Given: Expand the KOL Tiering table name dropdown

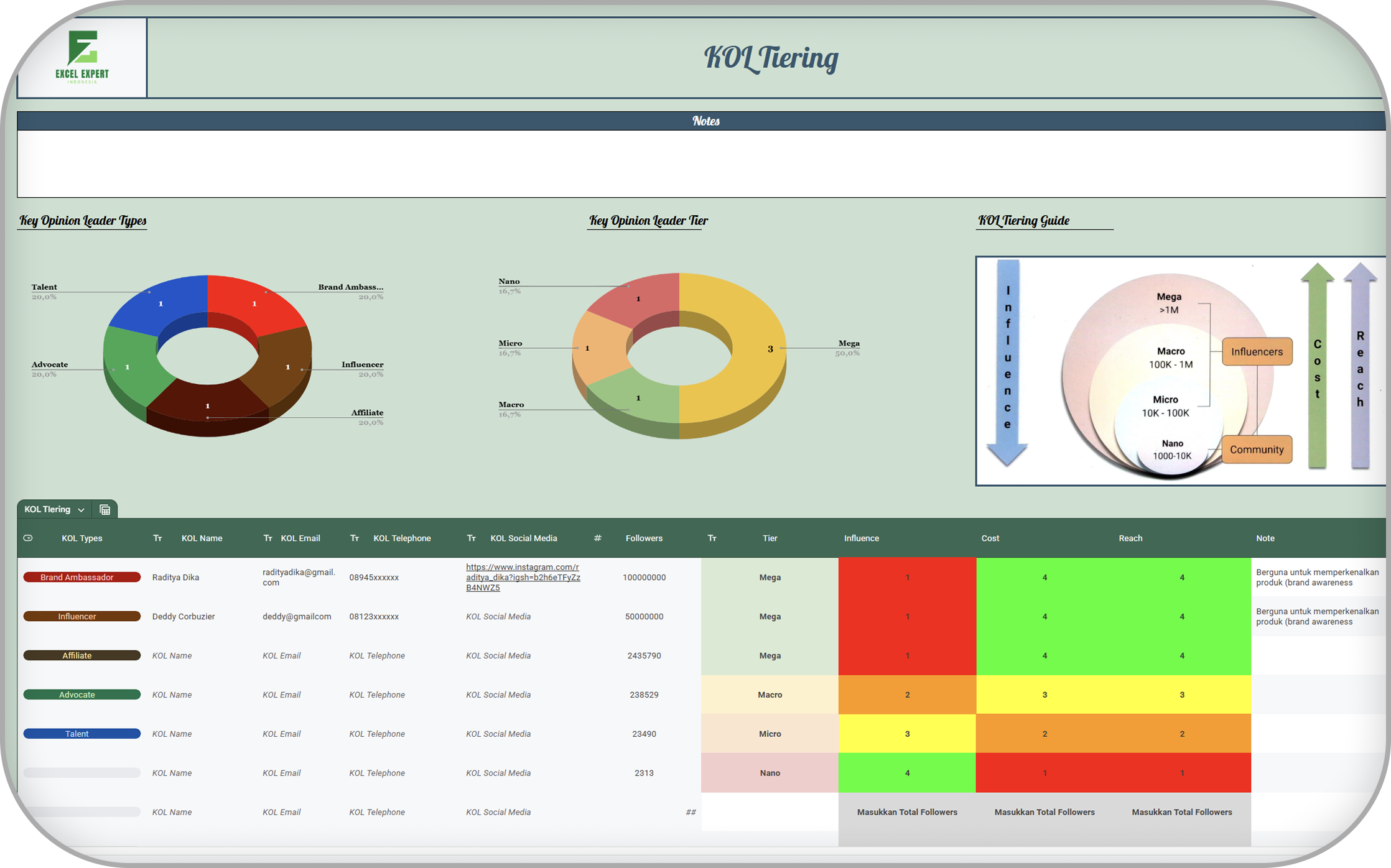Looking at the screenshot, I should [81, 510].
